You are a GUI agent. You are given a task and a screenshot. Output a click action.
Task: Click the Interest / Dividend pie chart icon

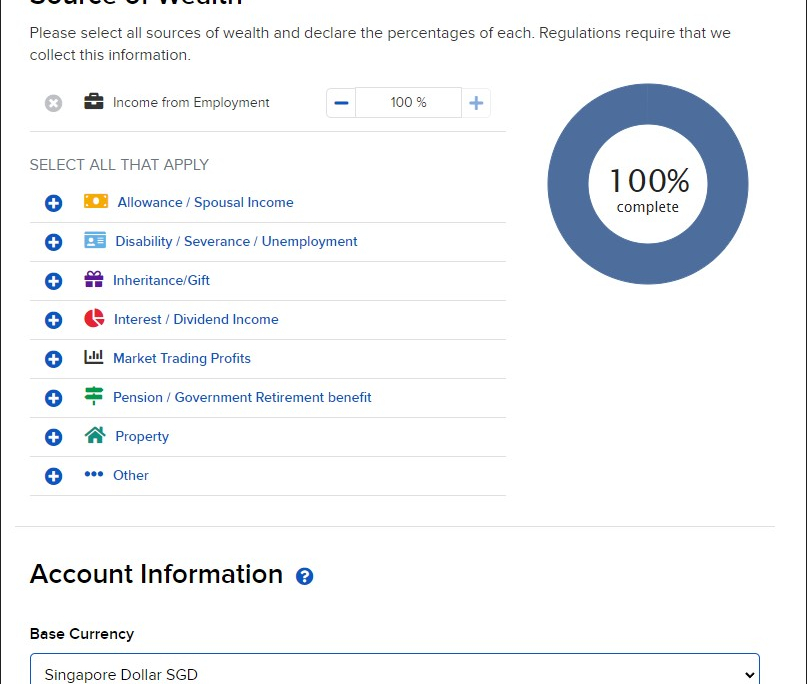coord(94,319)
